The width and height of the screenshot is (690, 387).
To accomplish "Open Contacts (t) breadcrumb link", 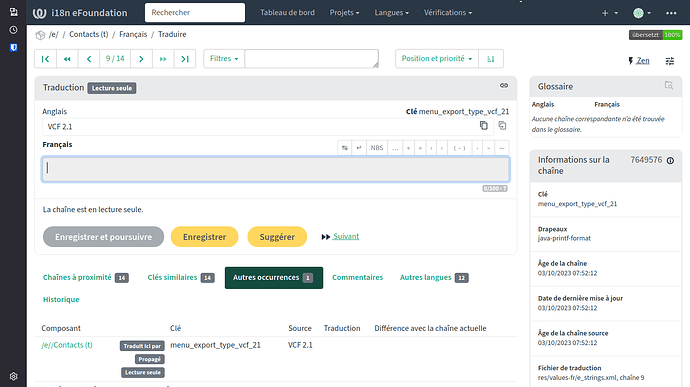I will click(x=88, y=34).
